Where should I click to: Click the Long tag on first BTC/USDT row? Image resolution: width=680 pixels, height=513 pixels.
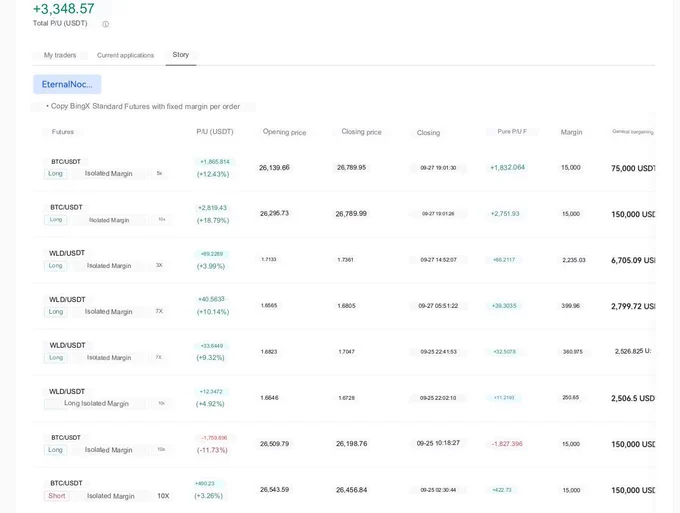tap(56, 173)
